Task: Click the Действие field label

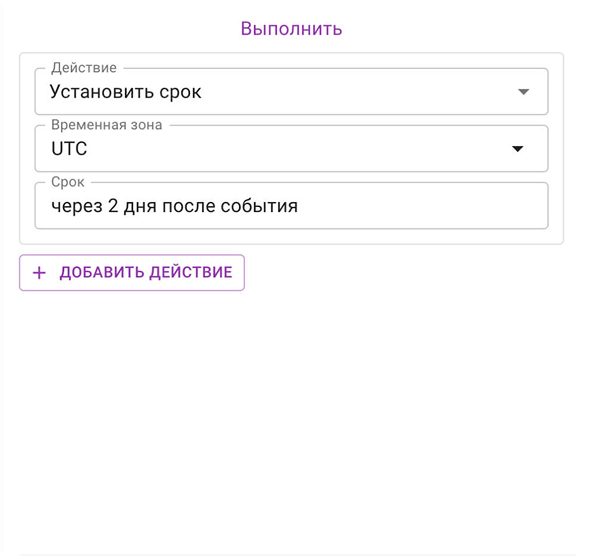Action: point(84,68)
